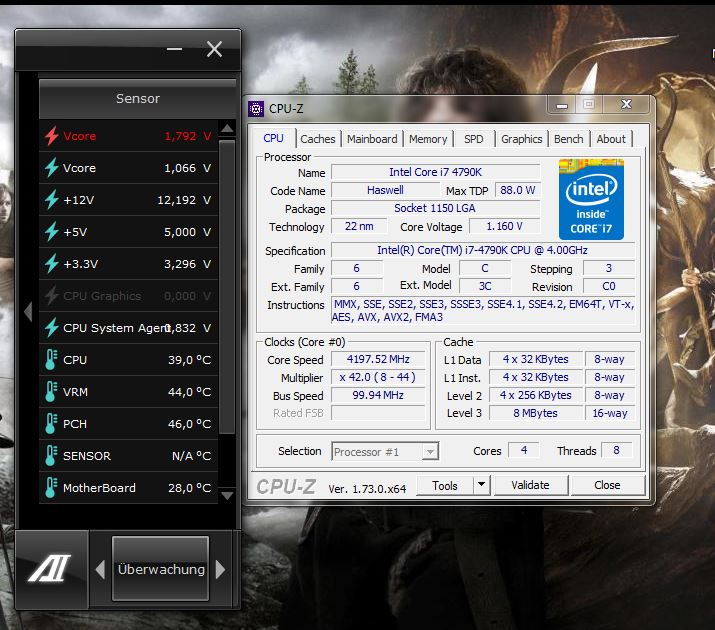
Task: Click the VRM 44,0 °C reading
Action: pos(189,392)
